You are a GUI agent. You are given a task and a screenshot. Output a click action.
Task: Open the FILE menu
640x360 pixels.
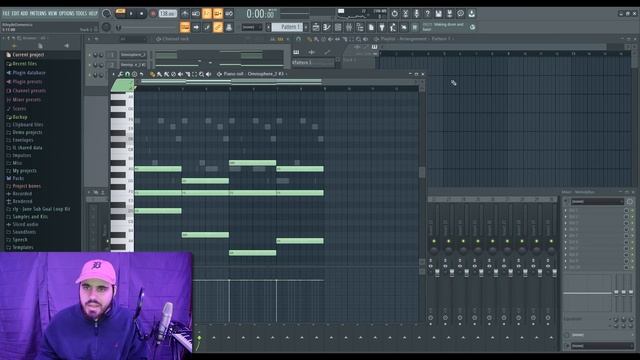(x=6, y=13)
